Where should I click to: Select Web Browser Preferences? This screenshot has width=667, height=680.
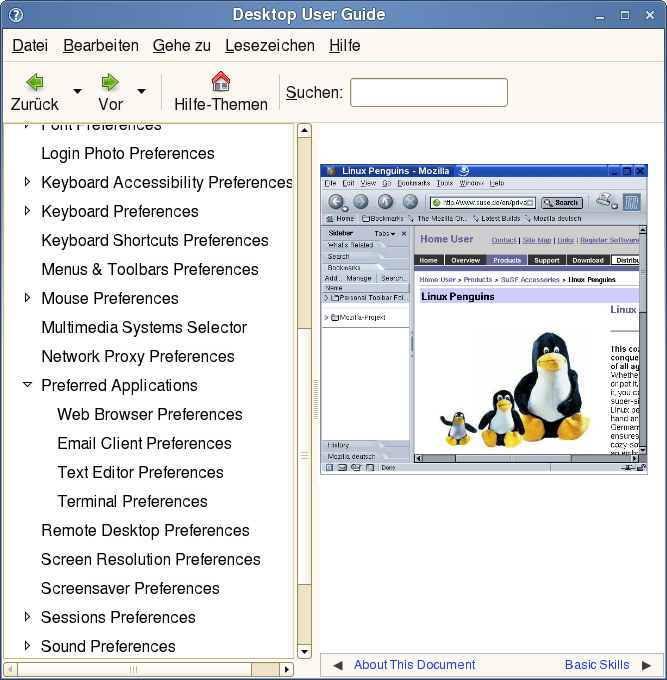150,415
